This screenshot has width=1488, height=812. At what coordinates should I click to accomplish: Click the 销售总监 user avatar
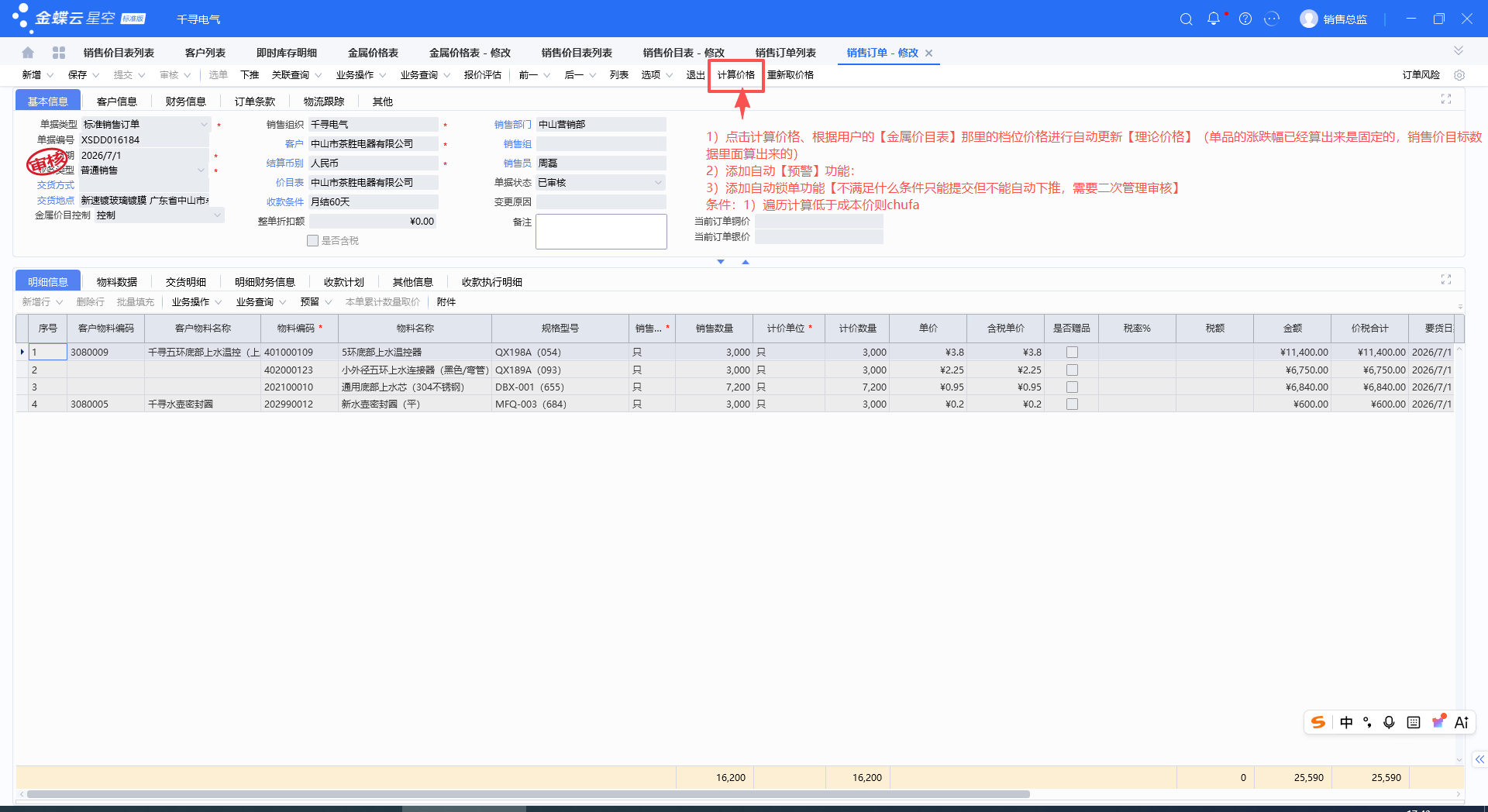(1309, 19)
